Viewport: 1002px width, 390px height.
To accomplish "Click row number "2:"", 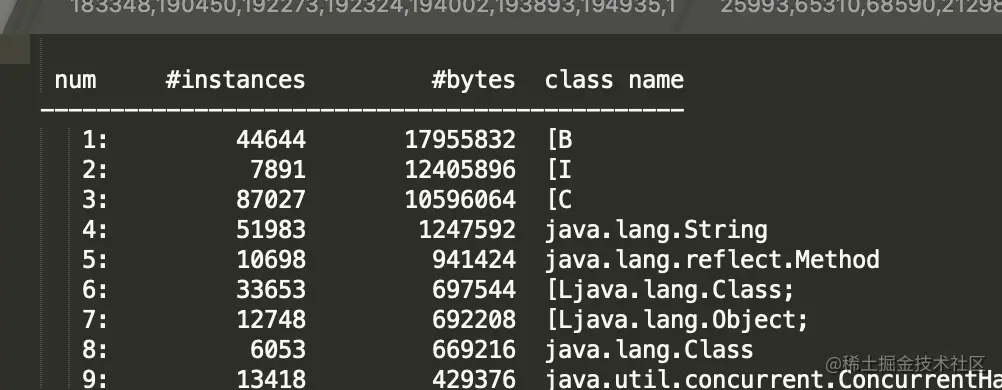I will pos(95,169).
